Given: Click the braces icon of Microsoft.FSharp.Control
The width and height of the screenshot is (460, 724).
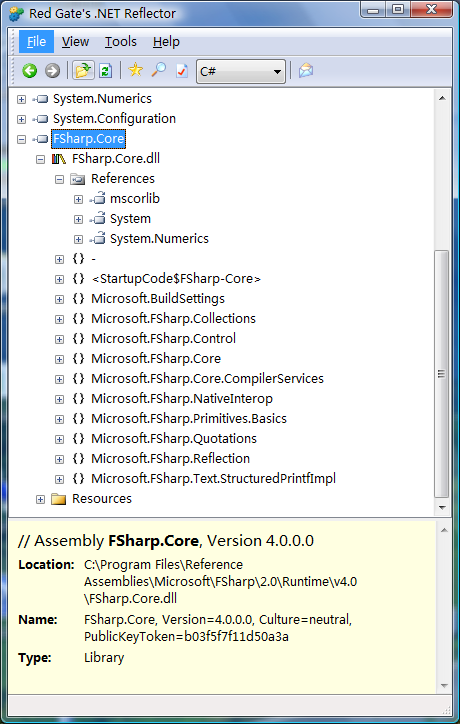Looking at the screenshot, I should 79,339.
